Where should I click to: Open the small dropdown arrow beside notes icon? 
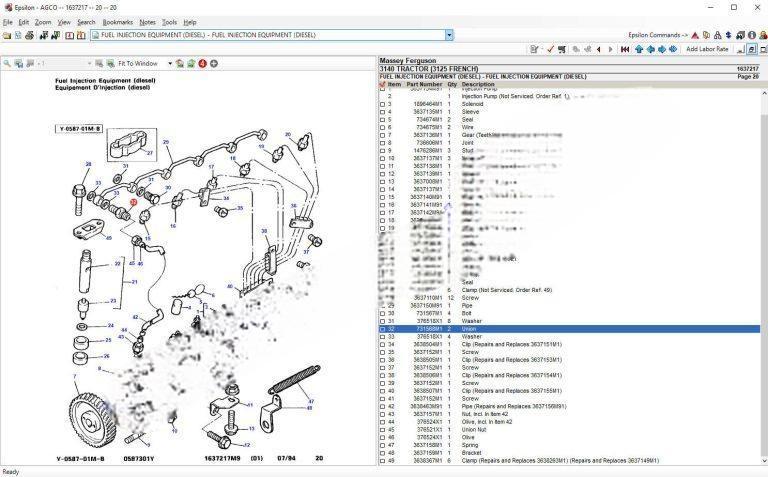coord(542,49)
